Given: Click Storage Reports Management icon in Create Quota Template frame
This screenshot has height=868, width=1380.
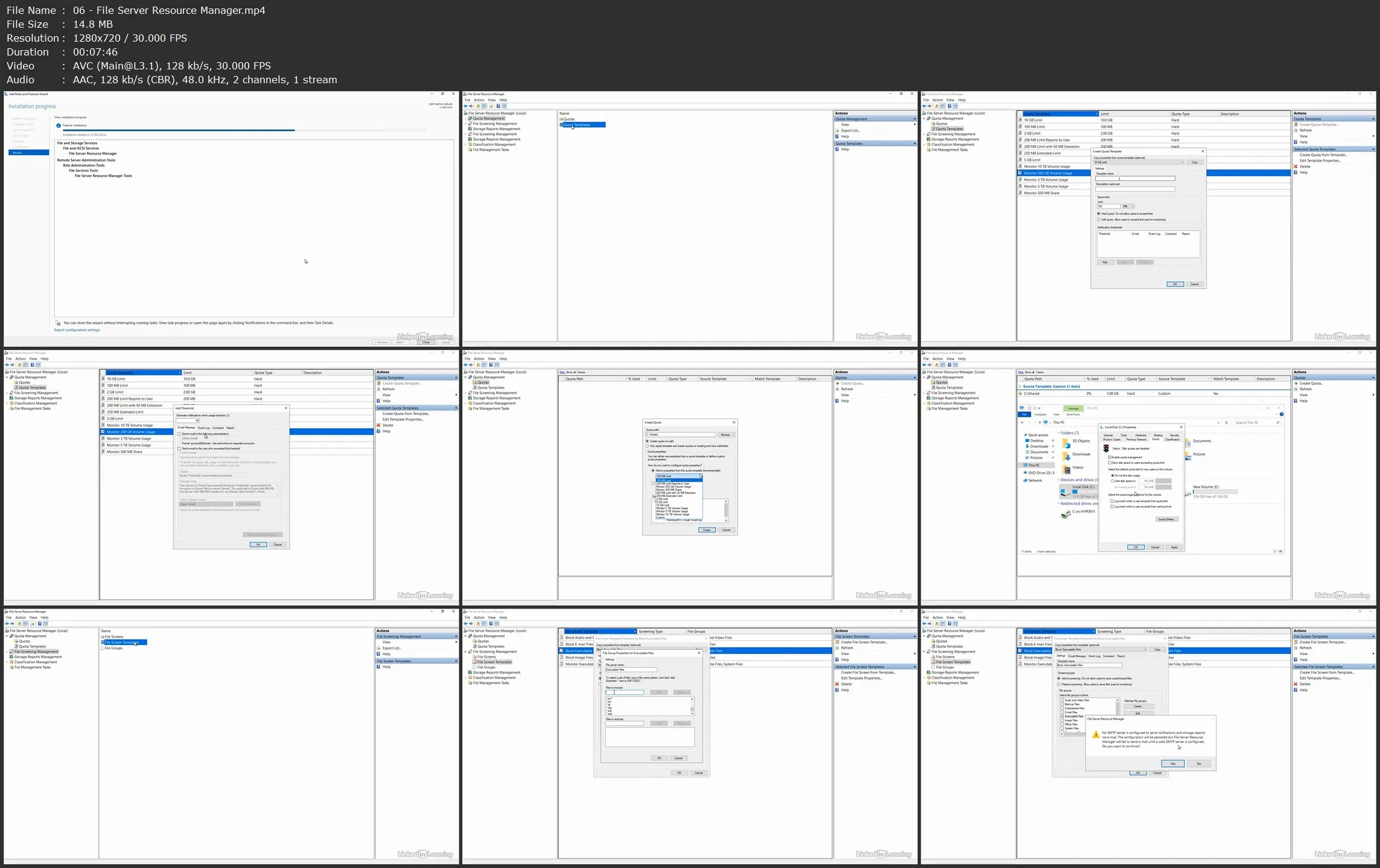Looking at the screenshot, I should (929, 139).
